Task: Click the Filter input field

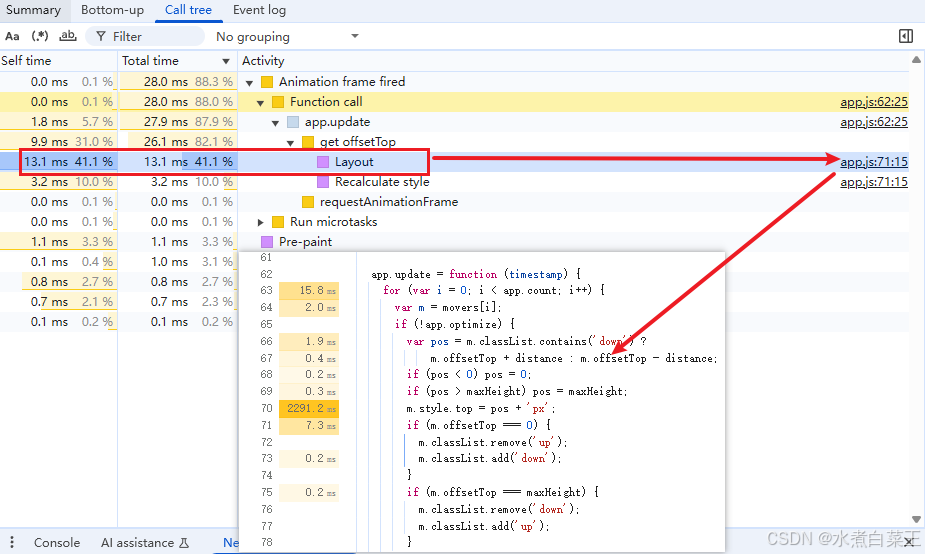Action: (x=145, y=37)
